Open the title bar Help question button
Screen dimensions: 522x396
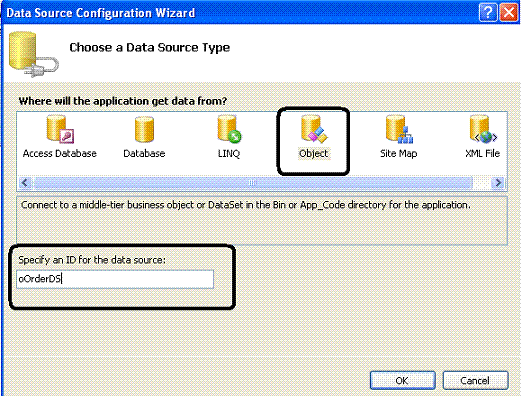click(488, 13)
